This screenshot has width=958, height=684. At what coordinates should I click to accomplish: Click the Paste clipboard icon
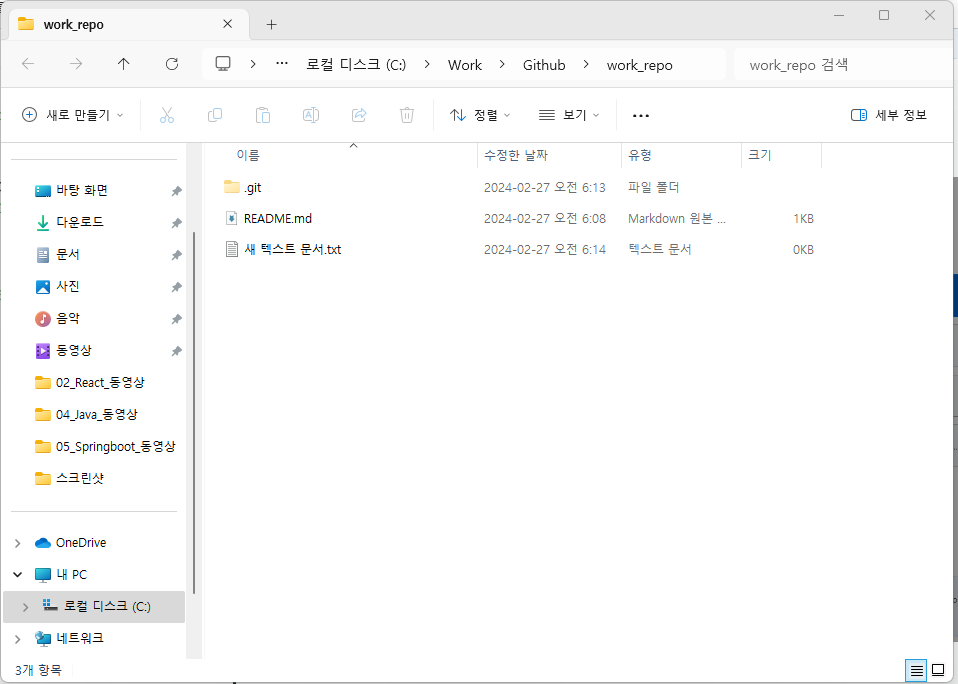(263, 115)
